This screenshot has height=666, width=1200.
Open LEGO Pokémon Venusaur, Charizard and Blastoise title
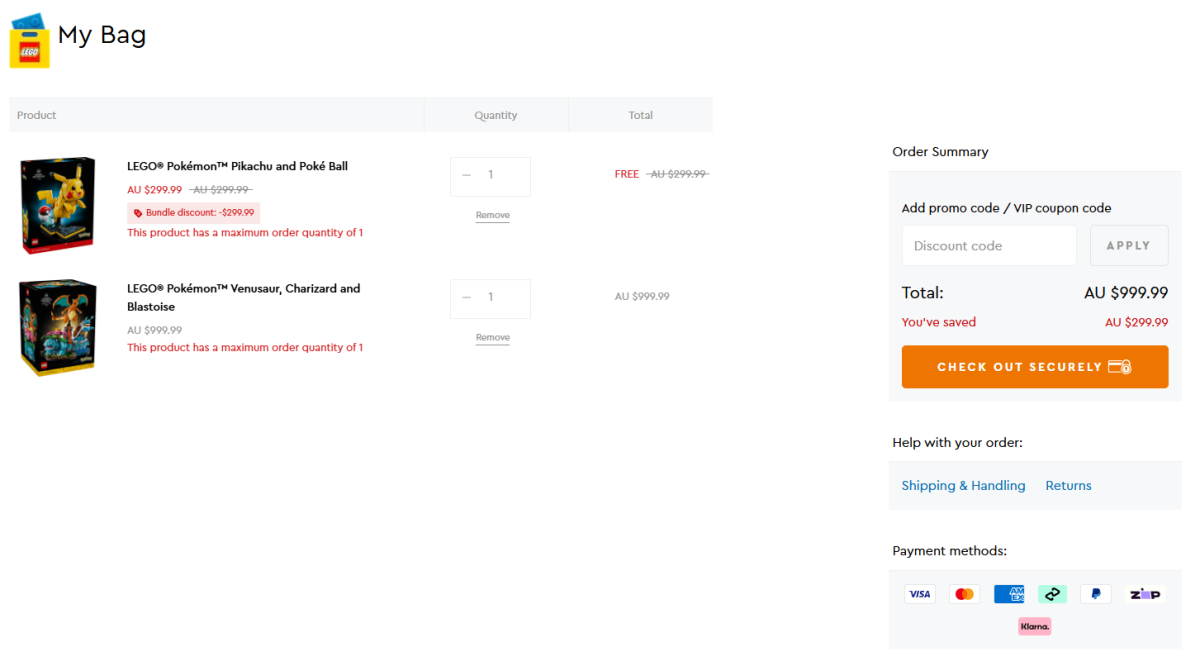pyautogui.click(x=243, y=297)
